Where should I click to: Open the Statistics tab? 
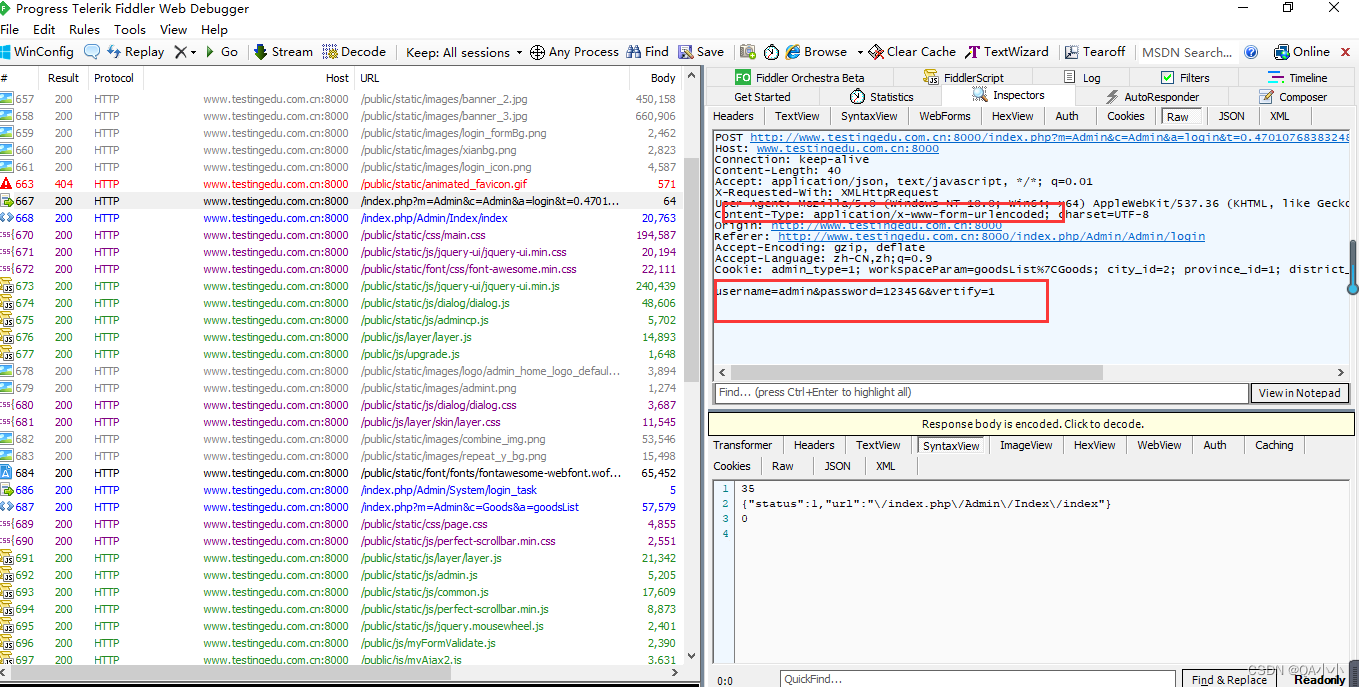pos(882,97)
